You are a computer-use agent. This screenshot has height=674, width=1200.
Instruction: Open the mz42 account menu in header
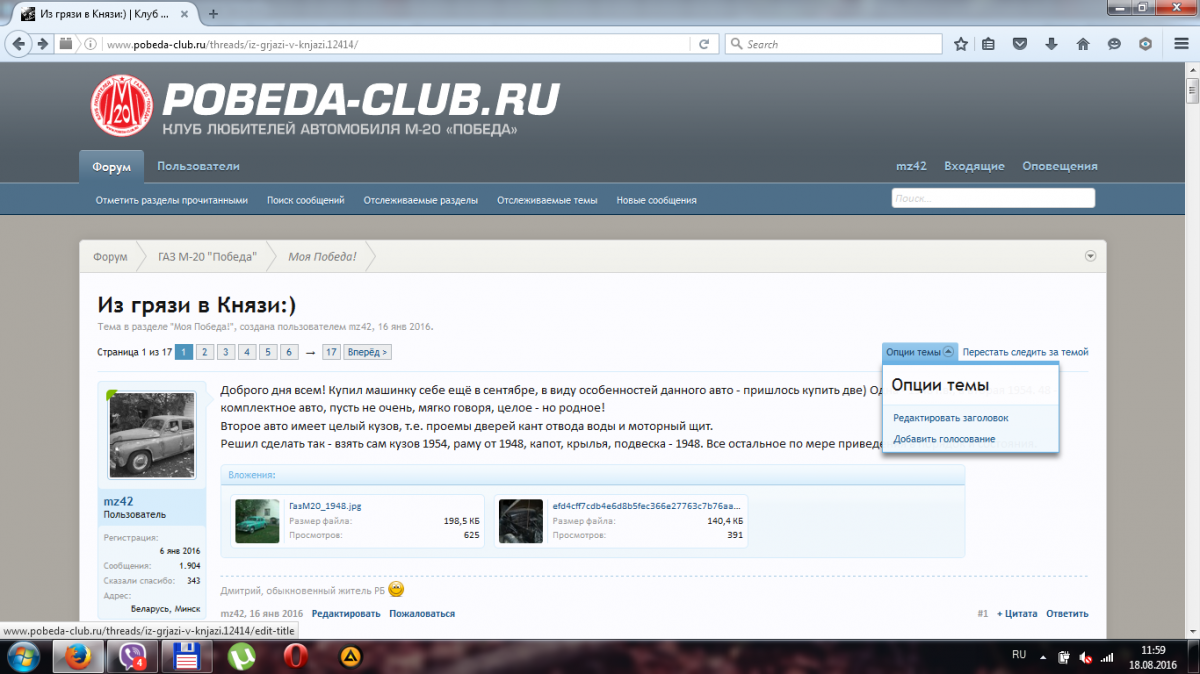(912, 166)
